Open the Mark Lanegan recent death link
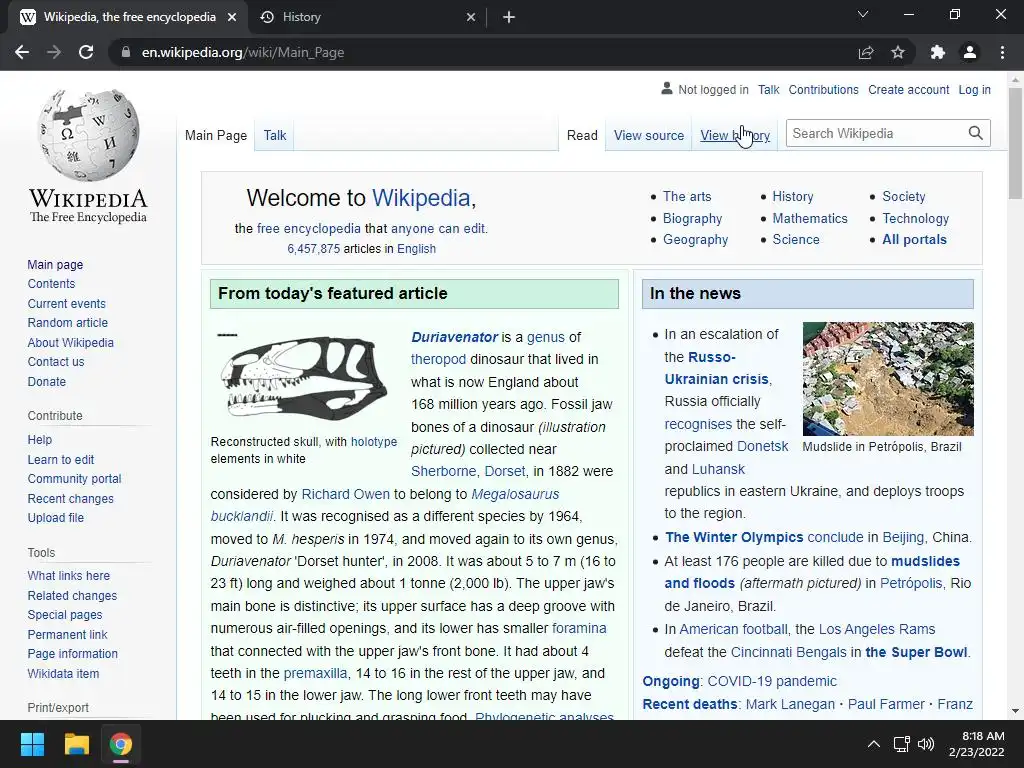This screenshot has width=1024, height=768. [x=790, y=704]
